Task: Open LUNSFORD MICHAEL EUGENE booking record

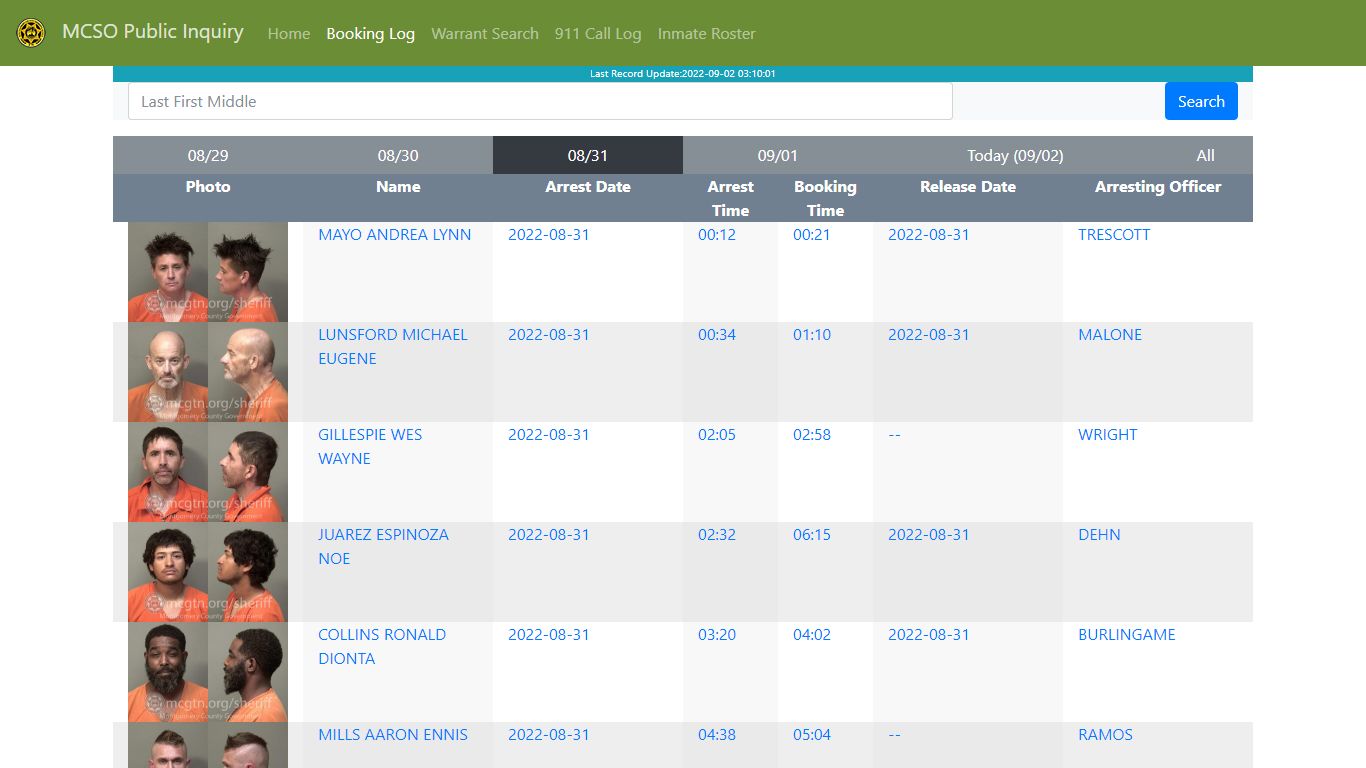Action: [x=393, y=346]
